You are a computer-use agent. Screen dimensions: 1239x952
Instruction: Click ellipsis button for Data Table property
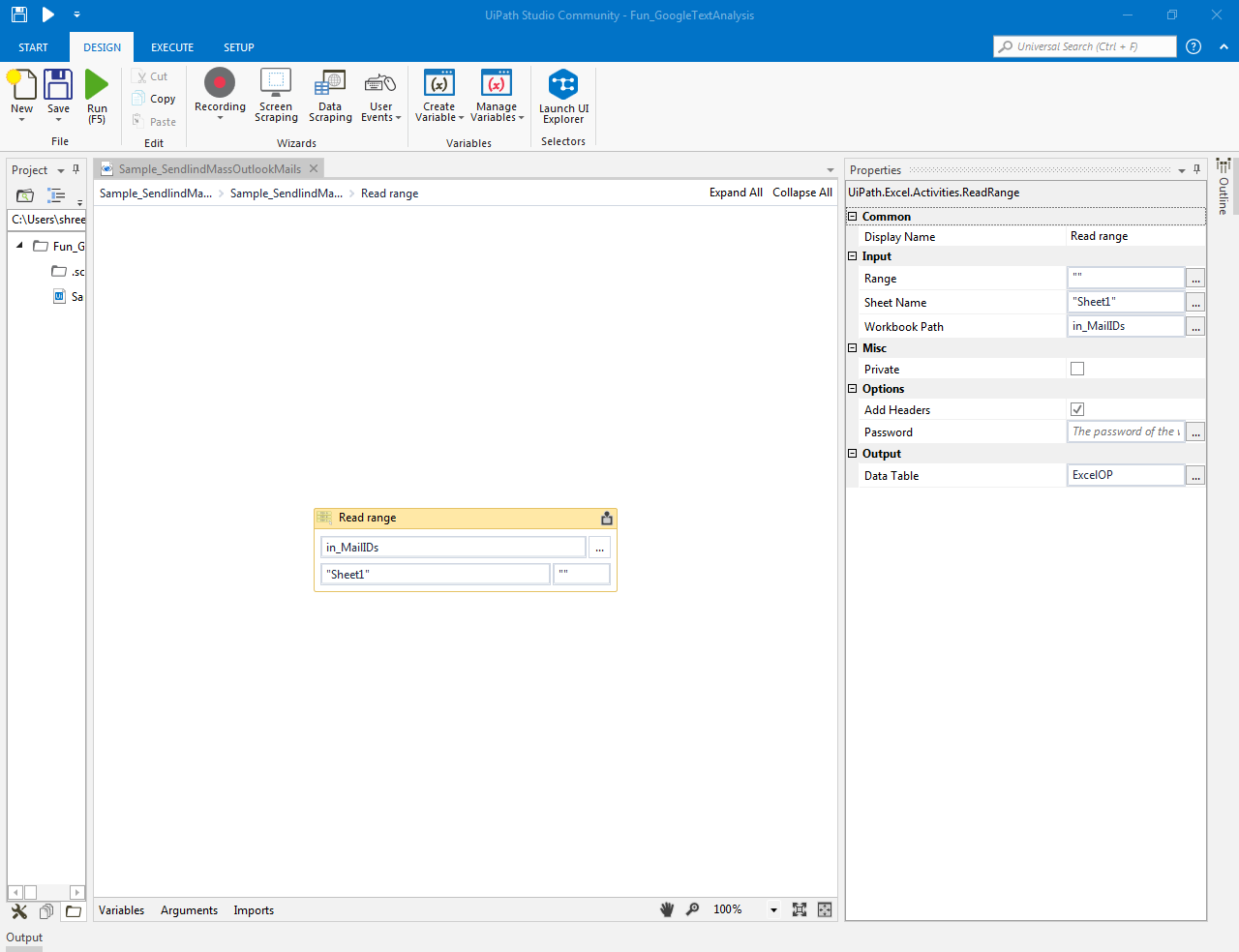1196,476
